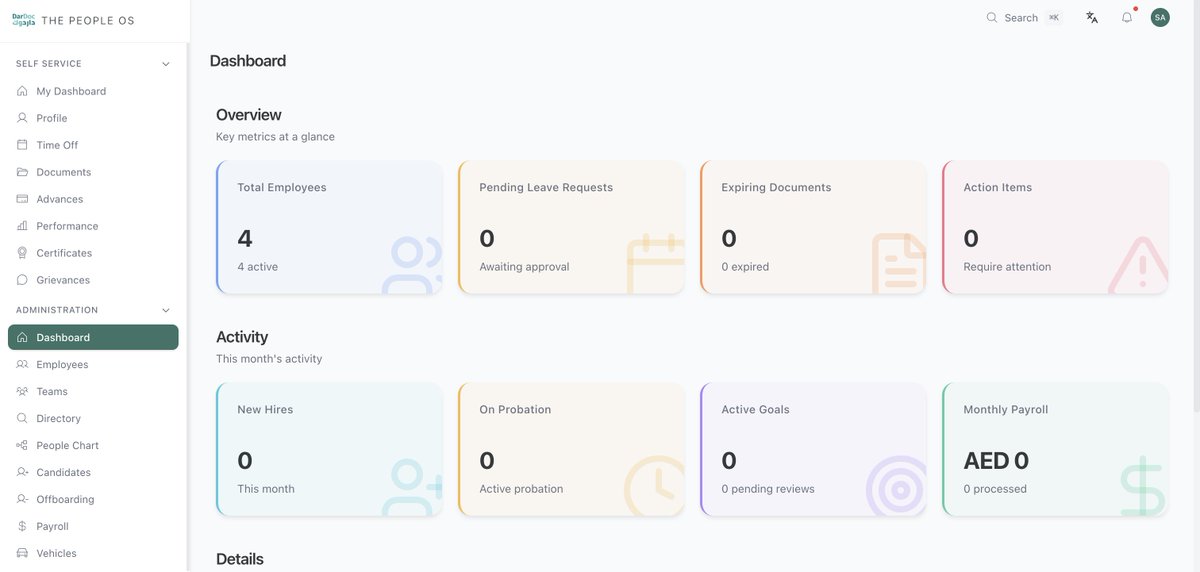Click the Advances menu label
Viewport: 1200px width, 572px height.
coord(60,199)
